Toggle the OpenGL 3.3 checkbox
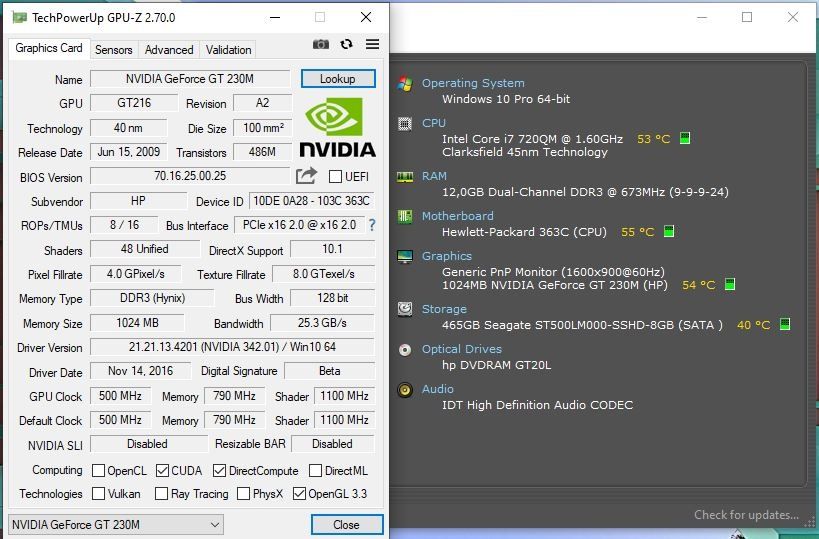The width and height of the screenshot is (819, 539). 299,494
